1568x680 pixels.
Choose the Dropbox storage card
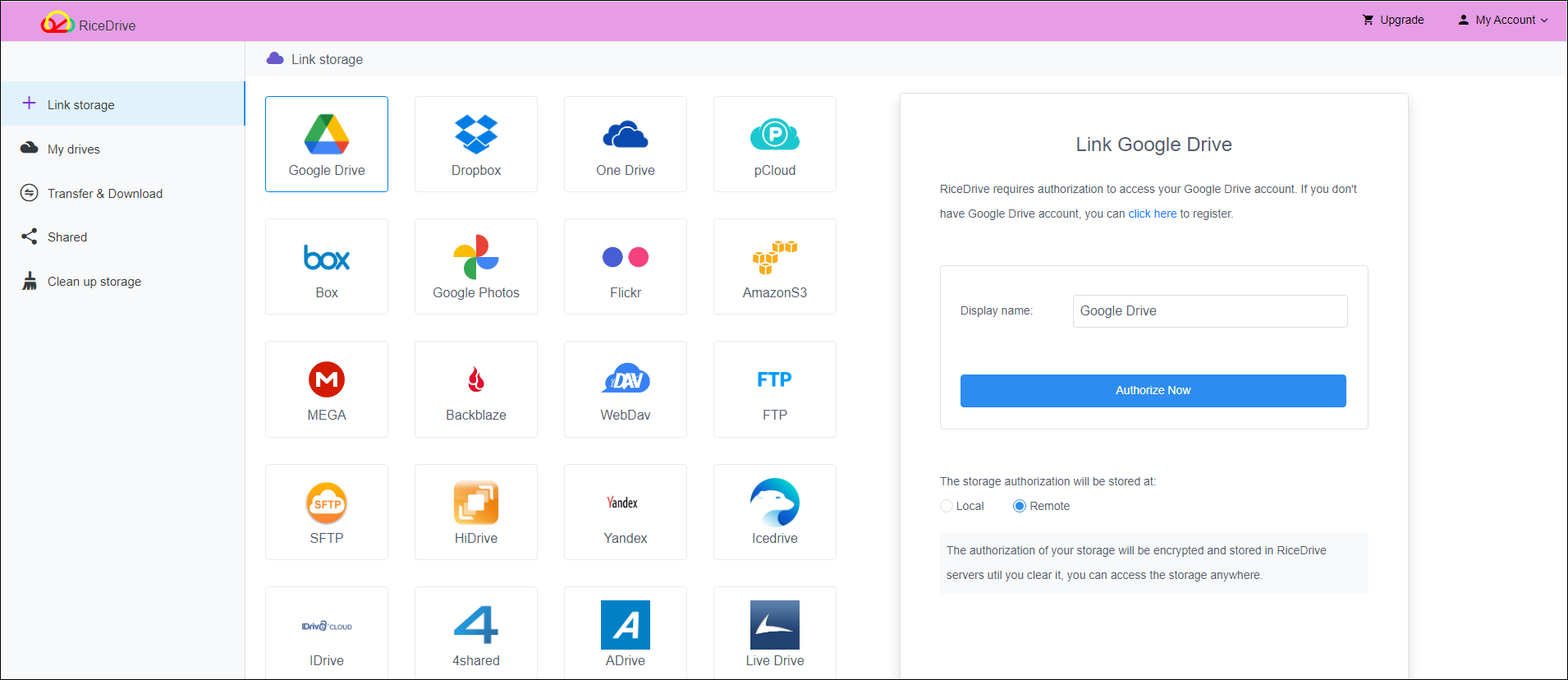(x=476, y=144)
